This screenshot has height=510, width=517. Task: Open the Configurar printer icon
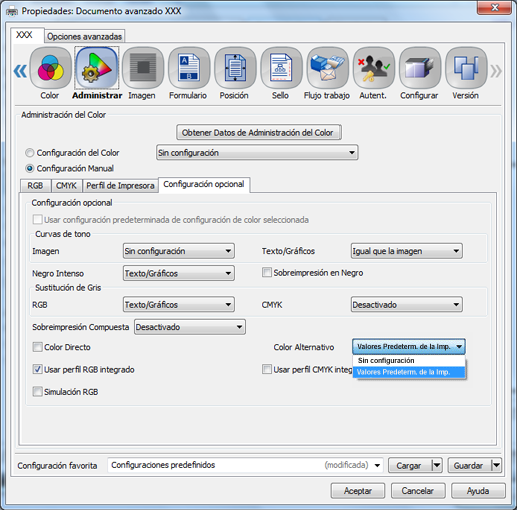click(x=420, y=68)
